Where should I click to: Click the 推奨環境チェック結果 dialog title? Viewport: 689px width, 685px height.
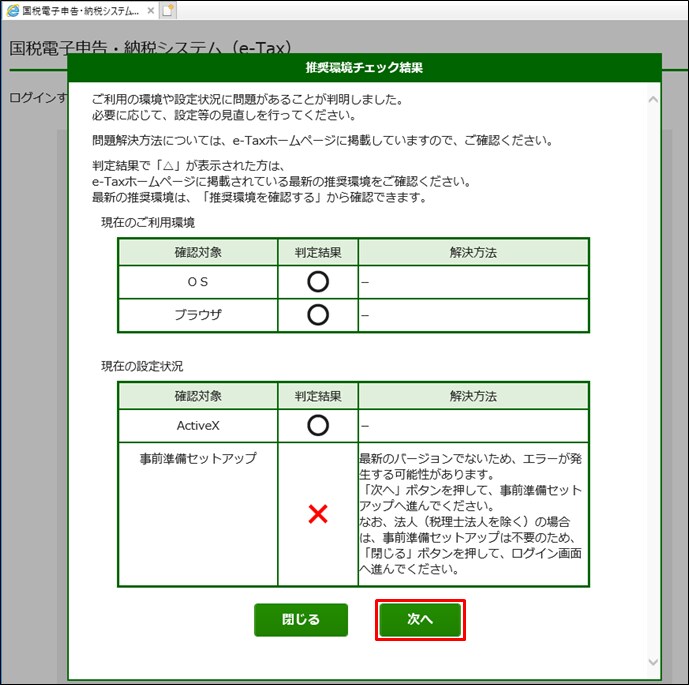point(364,68)
